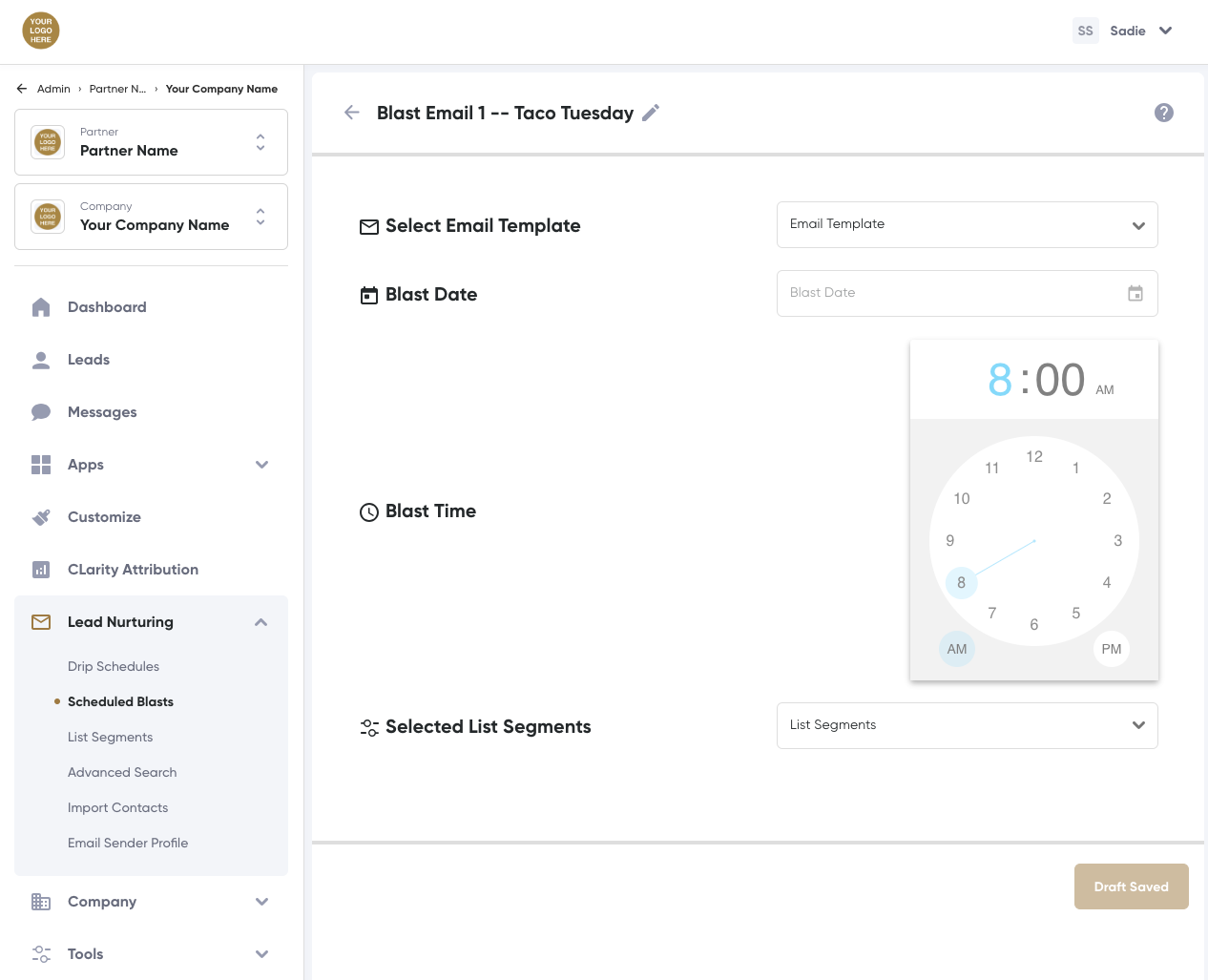1208x980 pixels.
Task: Go to Leads page
Action: (89, 360)
